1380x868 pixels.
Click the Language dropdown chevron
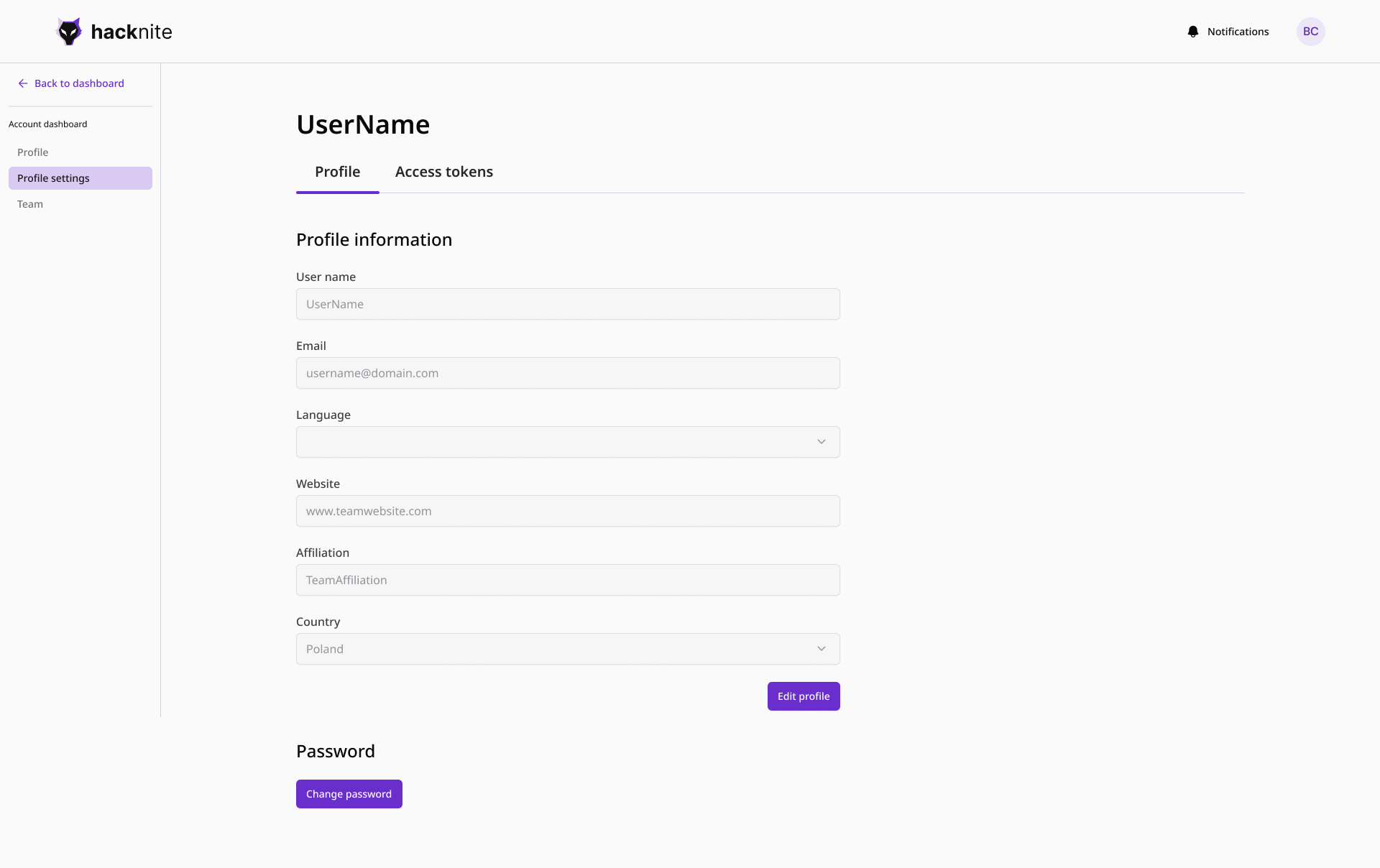click(x=822, y=442)
